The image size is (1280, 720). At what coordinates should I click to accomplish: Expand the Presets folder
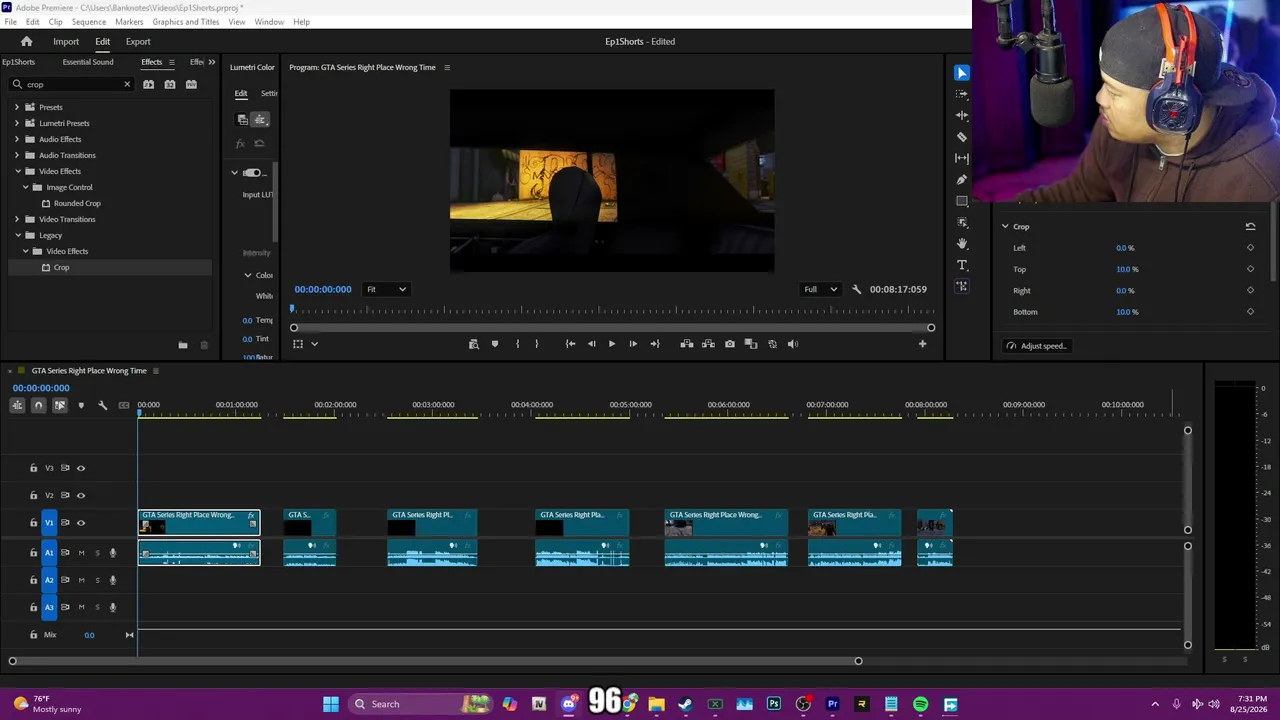tap(17, 108)
